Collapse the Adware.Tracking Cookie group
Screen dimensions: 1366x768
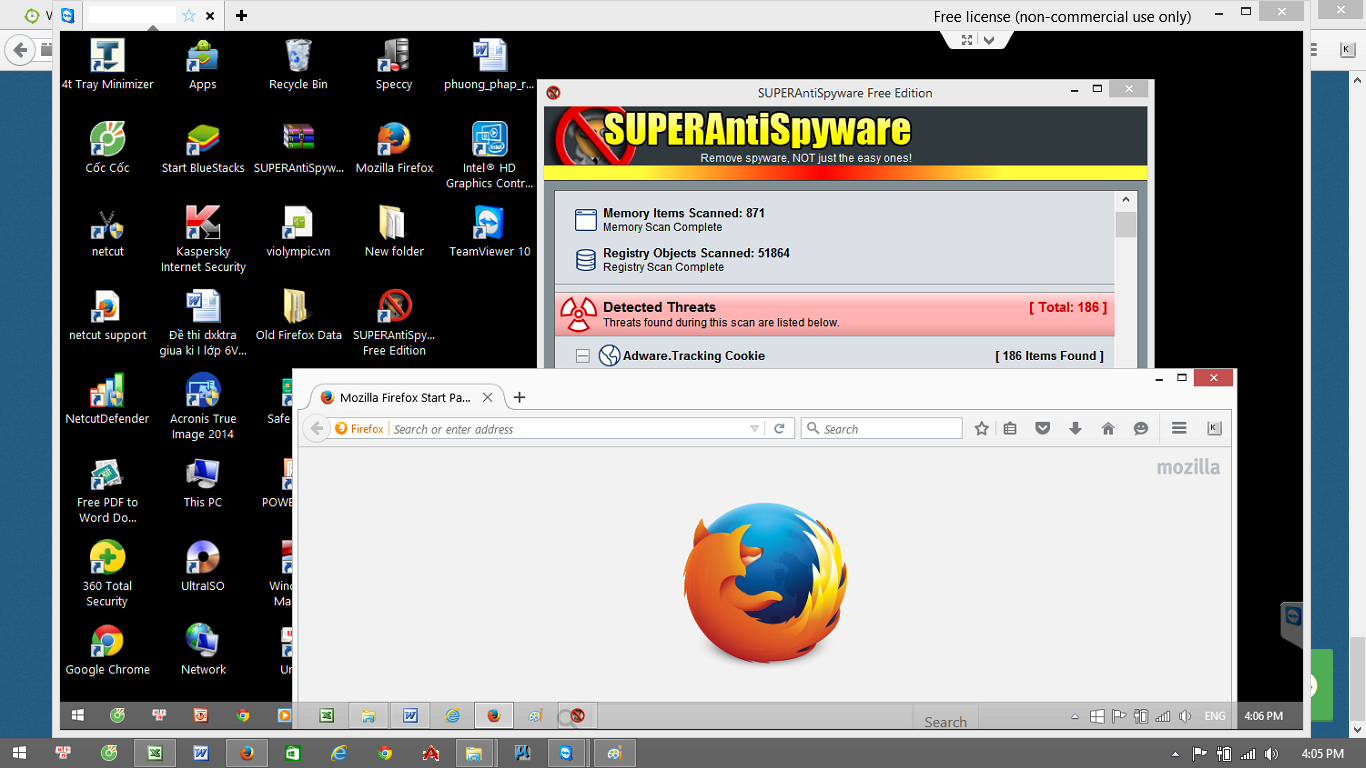coord(582,356)
